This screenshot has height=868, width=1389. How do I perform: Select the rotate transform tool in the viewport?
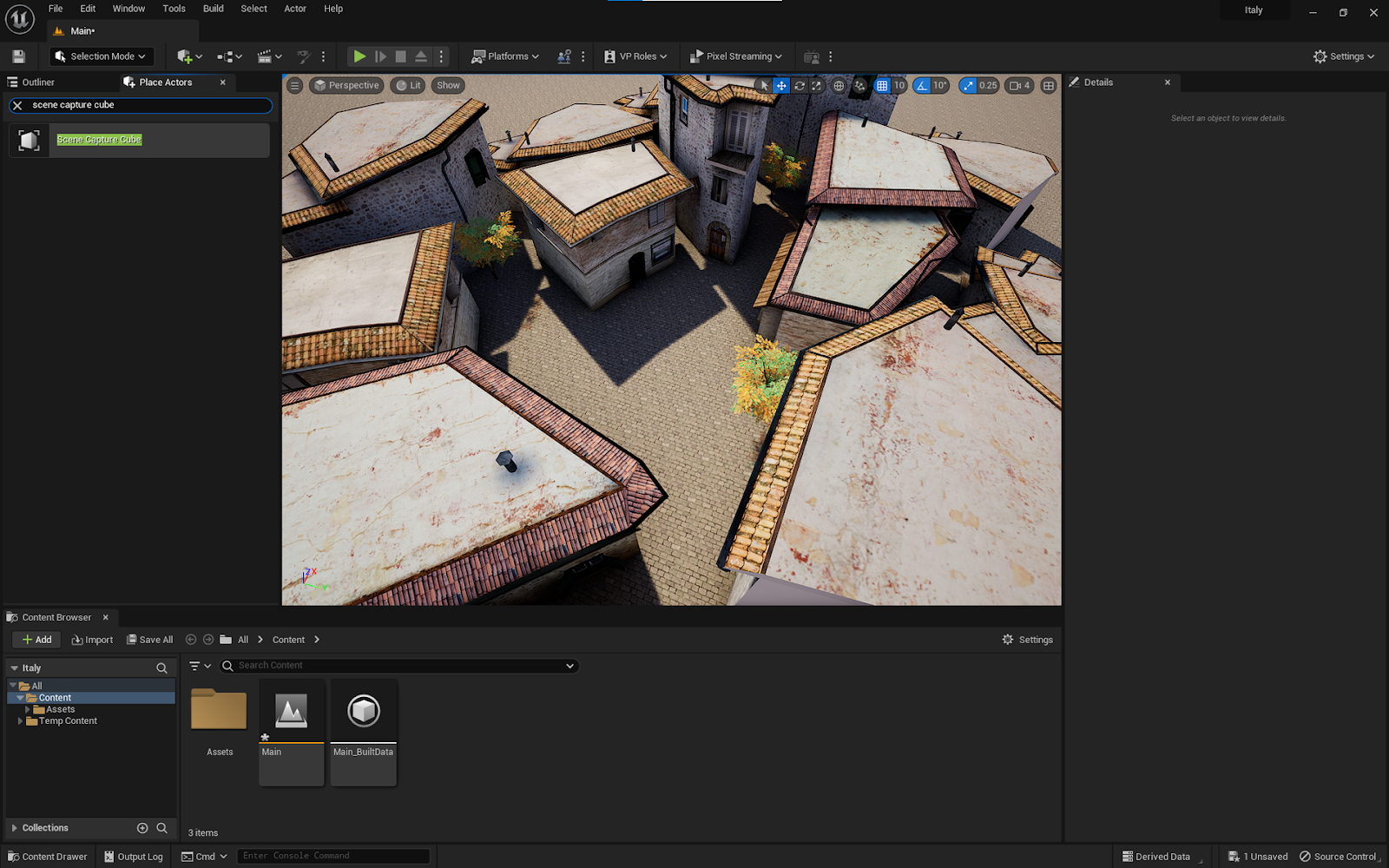pyautogui.click(x=800, y=85)
